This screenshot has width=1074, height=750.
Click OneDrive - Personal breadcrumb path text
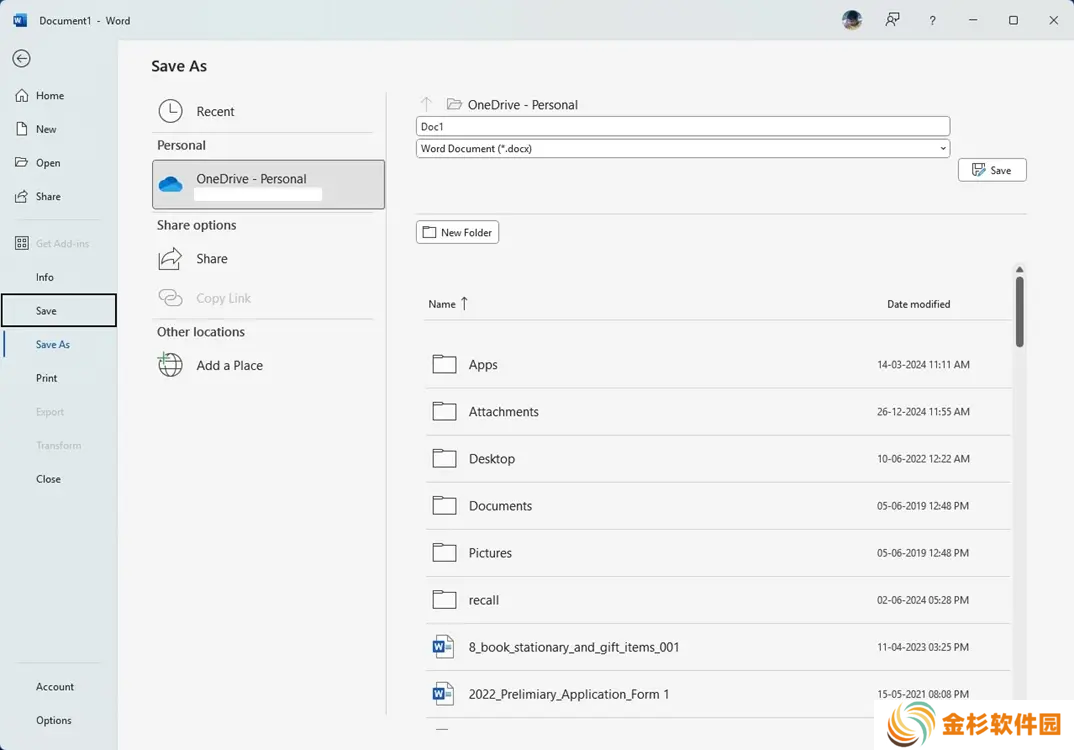523,104
